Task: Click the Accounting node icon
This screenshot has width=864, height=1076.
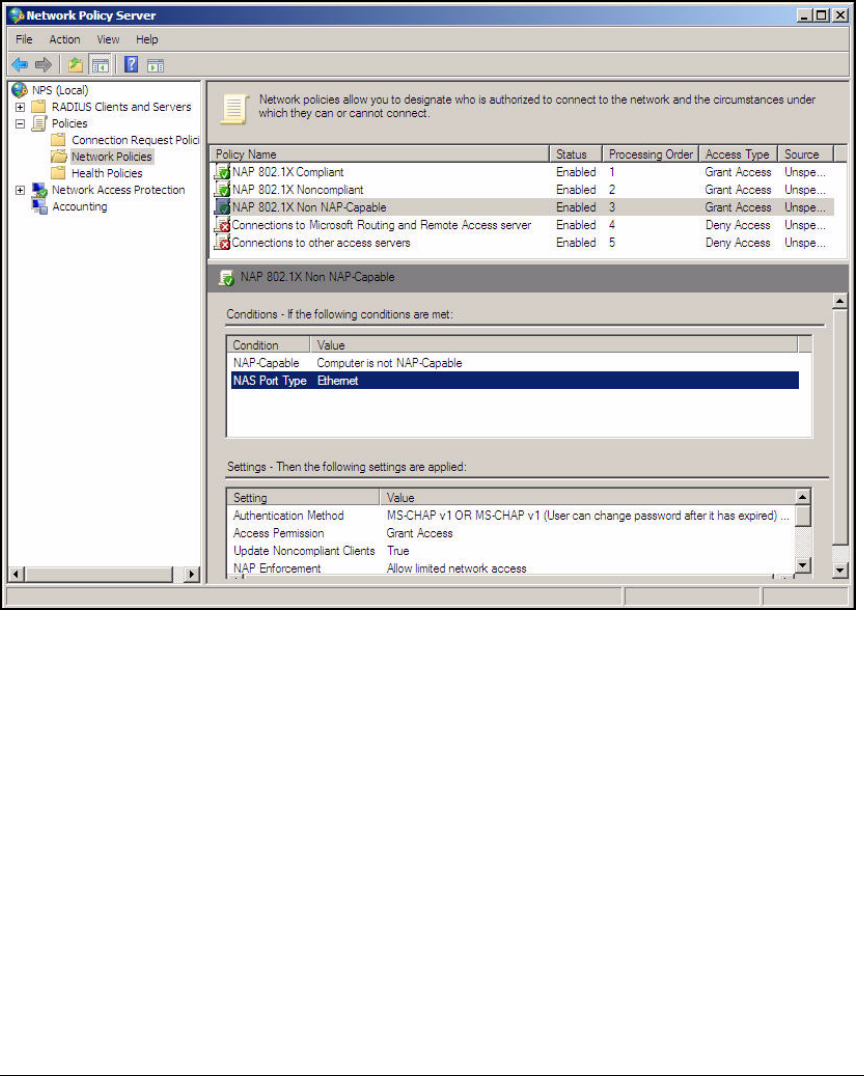Action: point(40,207)
